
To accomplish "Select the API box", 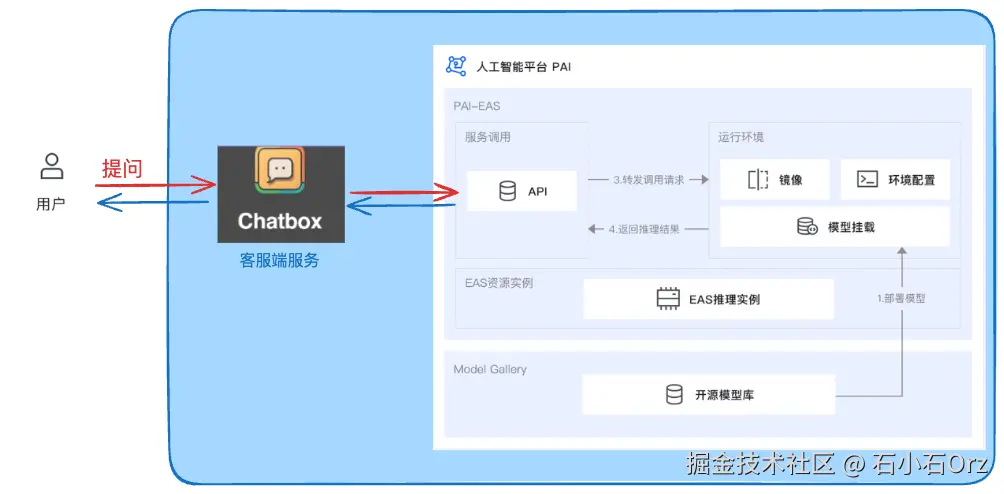I will point(522,191).
